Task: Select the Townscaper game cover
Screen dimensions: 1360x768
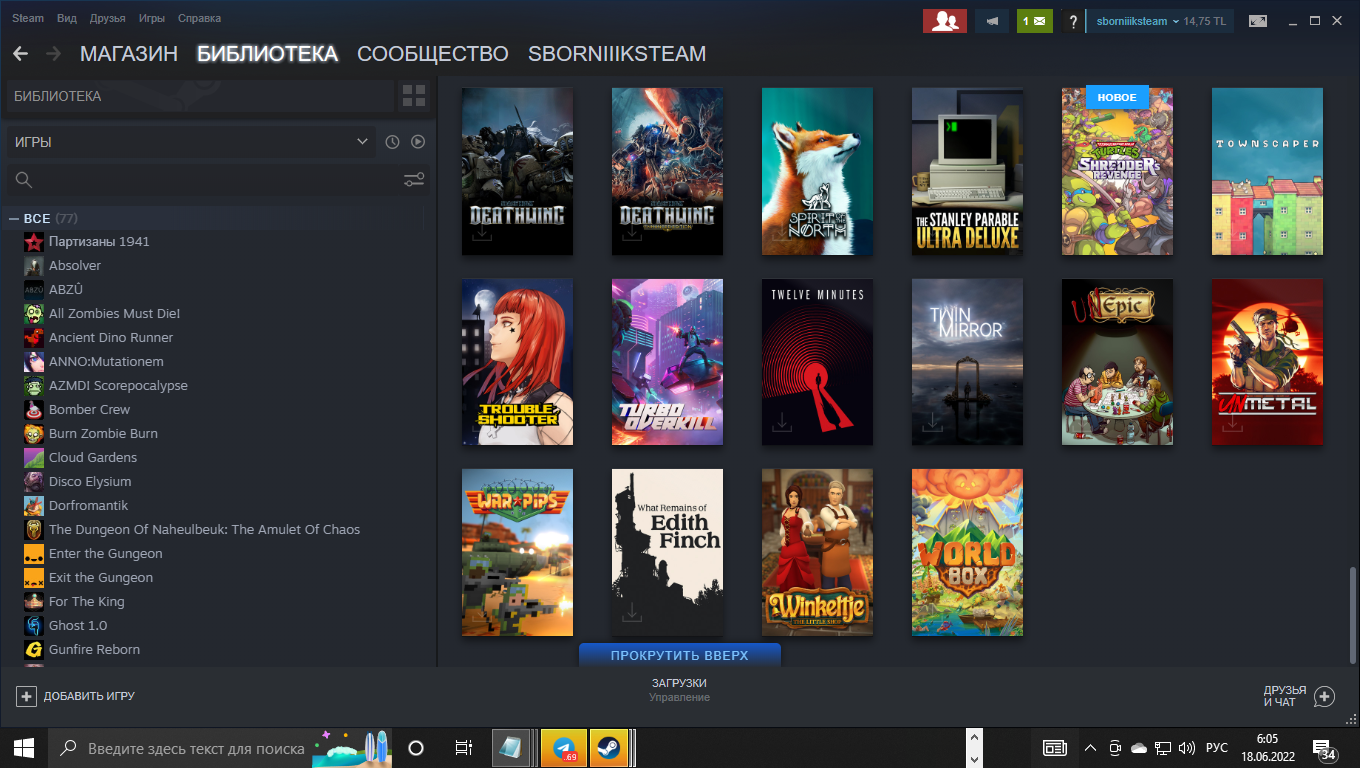Action: 1267,171
